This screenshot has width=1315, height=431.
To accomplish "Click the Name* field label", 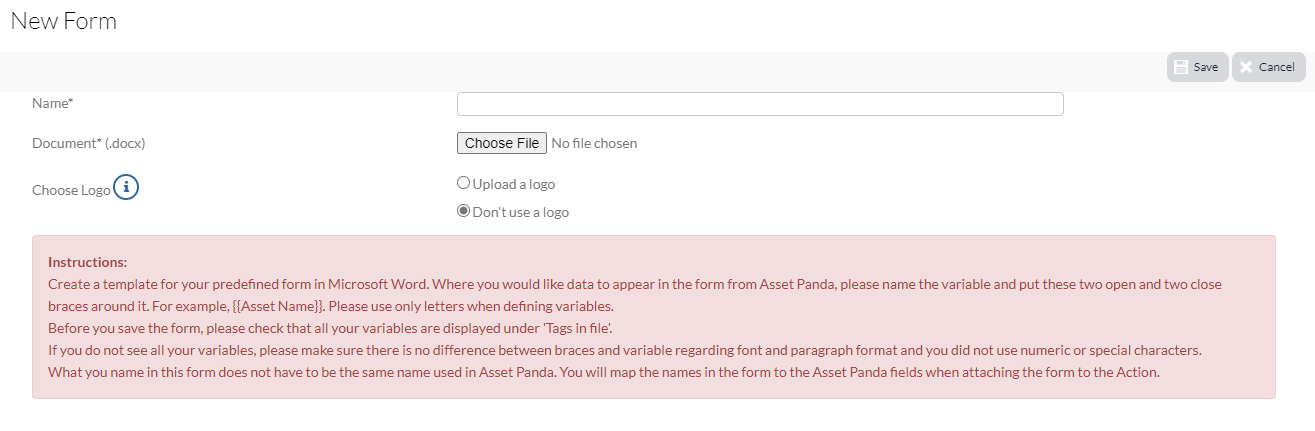I will coord(53,103).
